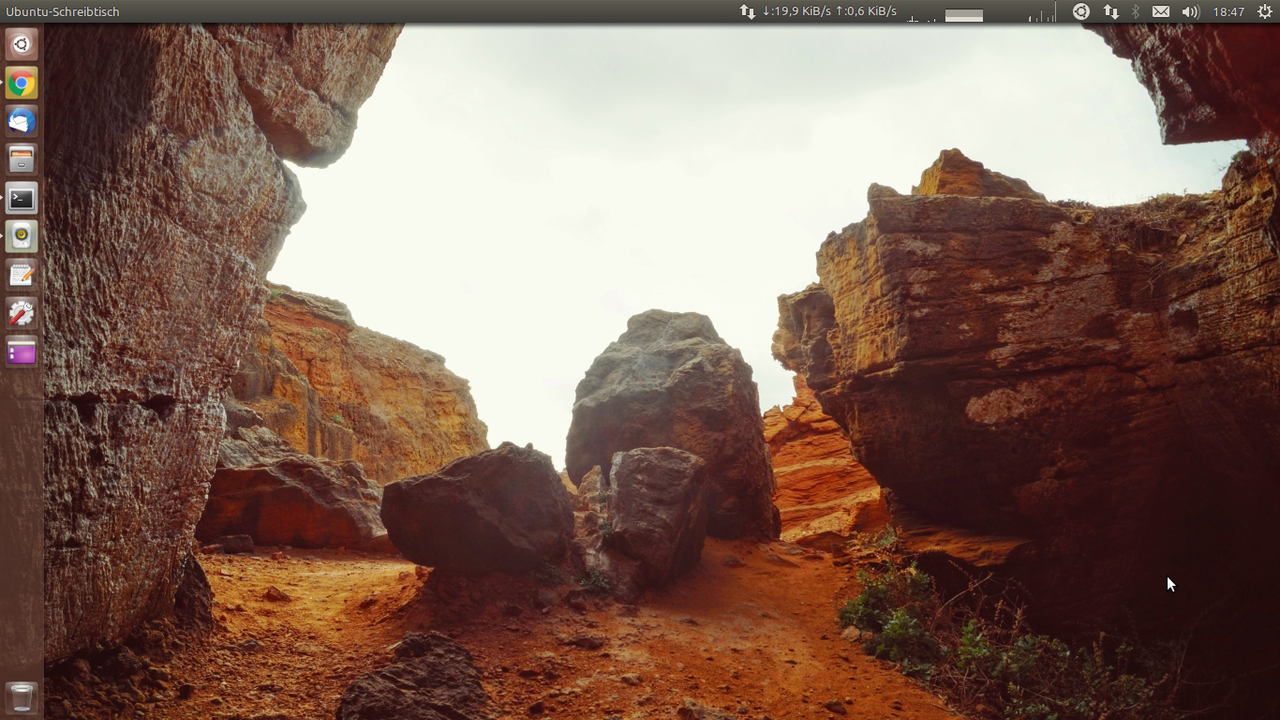Open Thunderbird mail from the launcher

tap(21, 121)
